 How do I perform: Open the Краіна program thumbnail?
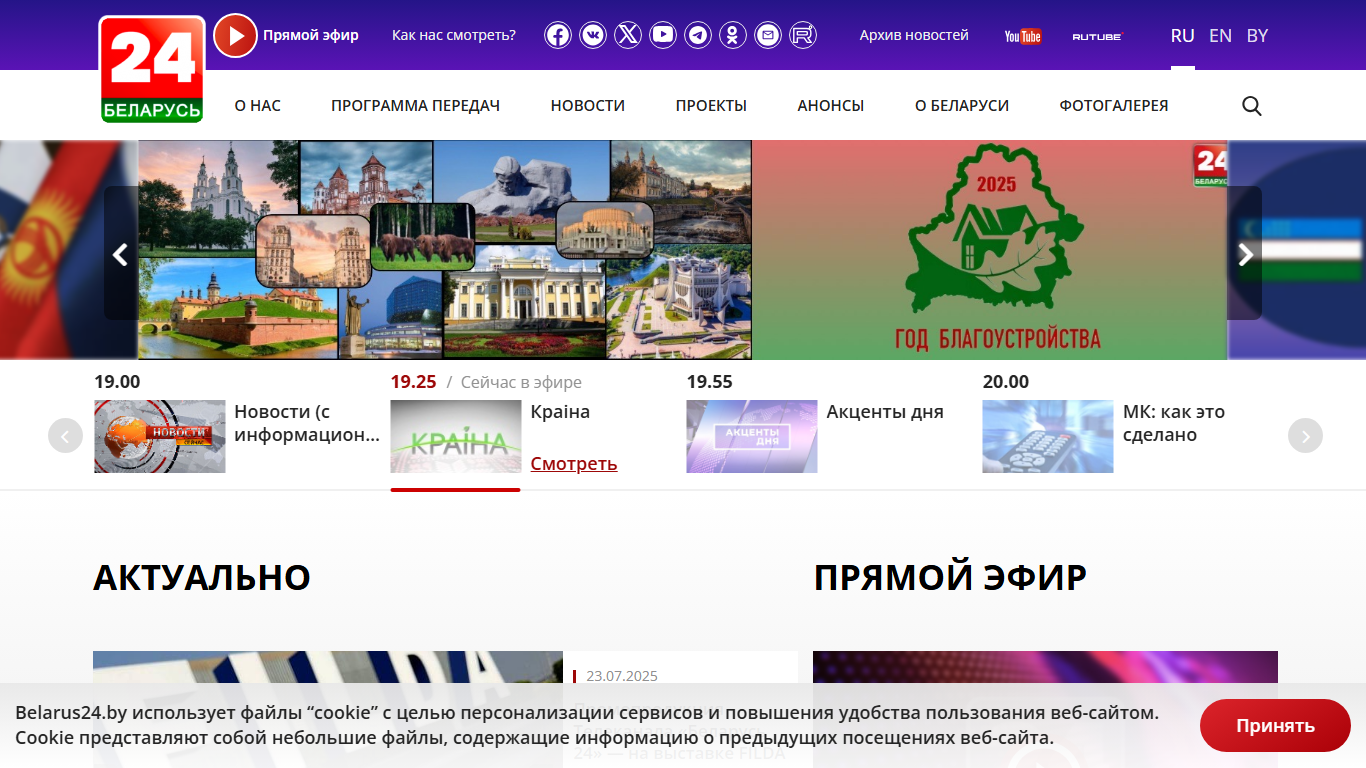point(456,437)
